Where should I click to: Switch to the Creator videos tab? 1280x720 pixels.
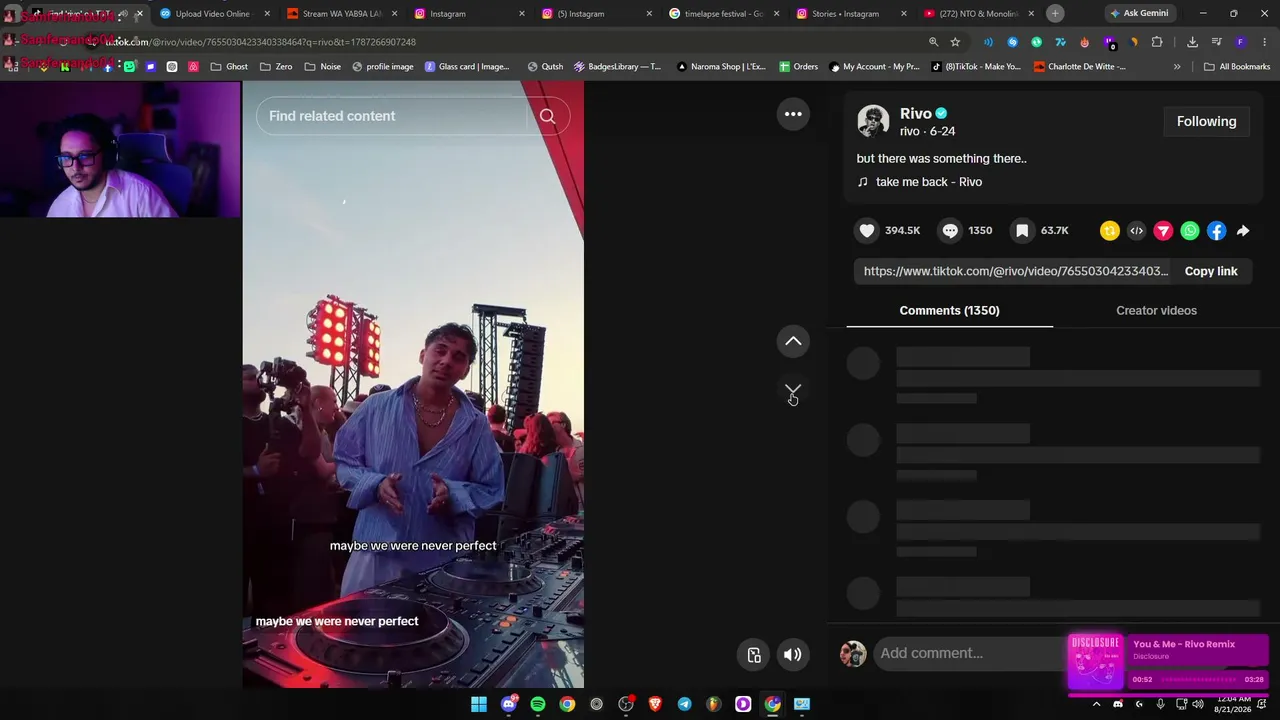[x=1156, y=310]
